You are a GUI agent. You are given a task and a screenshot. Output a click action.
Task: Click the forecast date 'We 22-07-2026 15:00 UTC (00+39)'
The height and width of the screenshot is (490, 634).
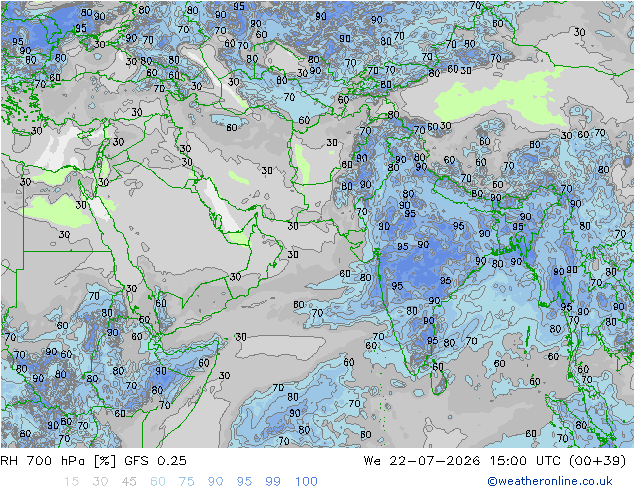pos(495,460)
